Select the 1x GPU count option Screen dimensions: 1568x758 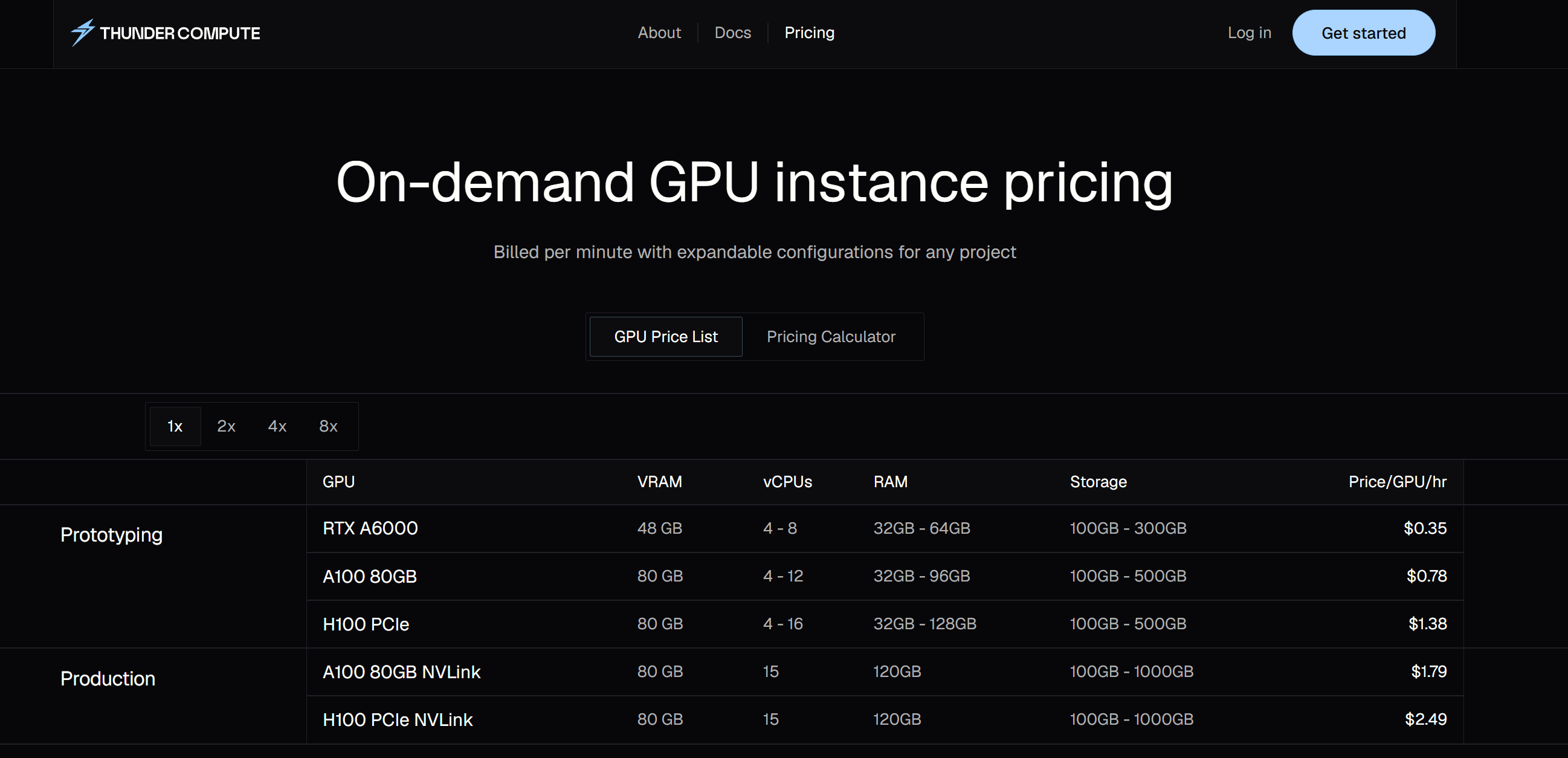point(175,426)
